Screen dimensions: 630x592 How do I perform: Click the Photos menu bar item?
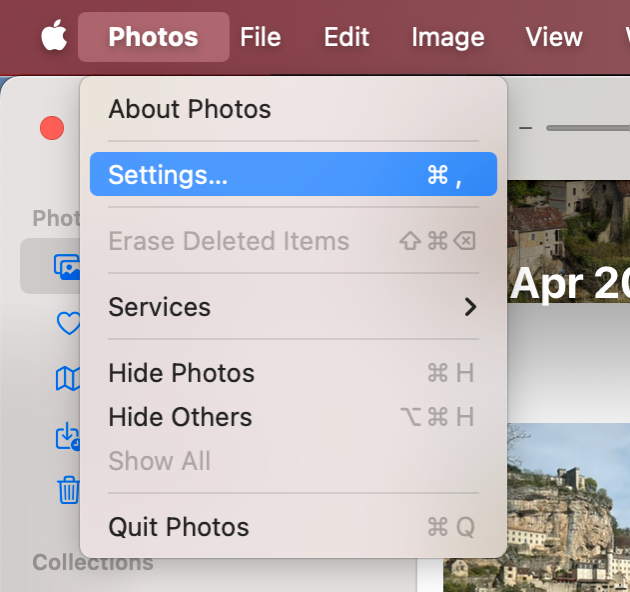pyautogui.click(x=153, y=37)
